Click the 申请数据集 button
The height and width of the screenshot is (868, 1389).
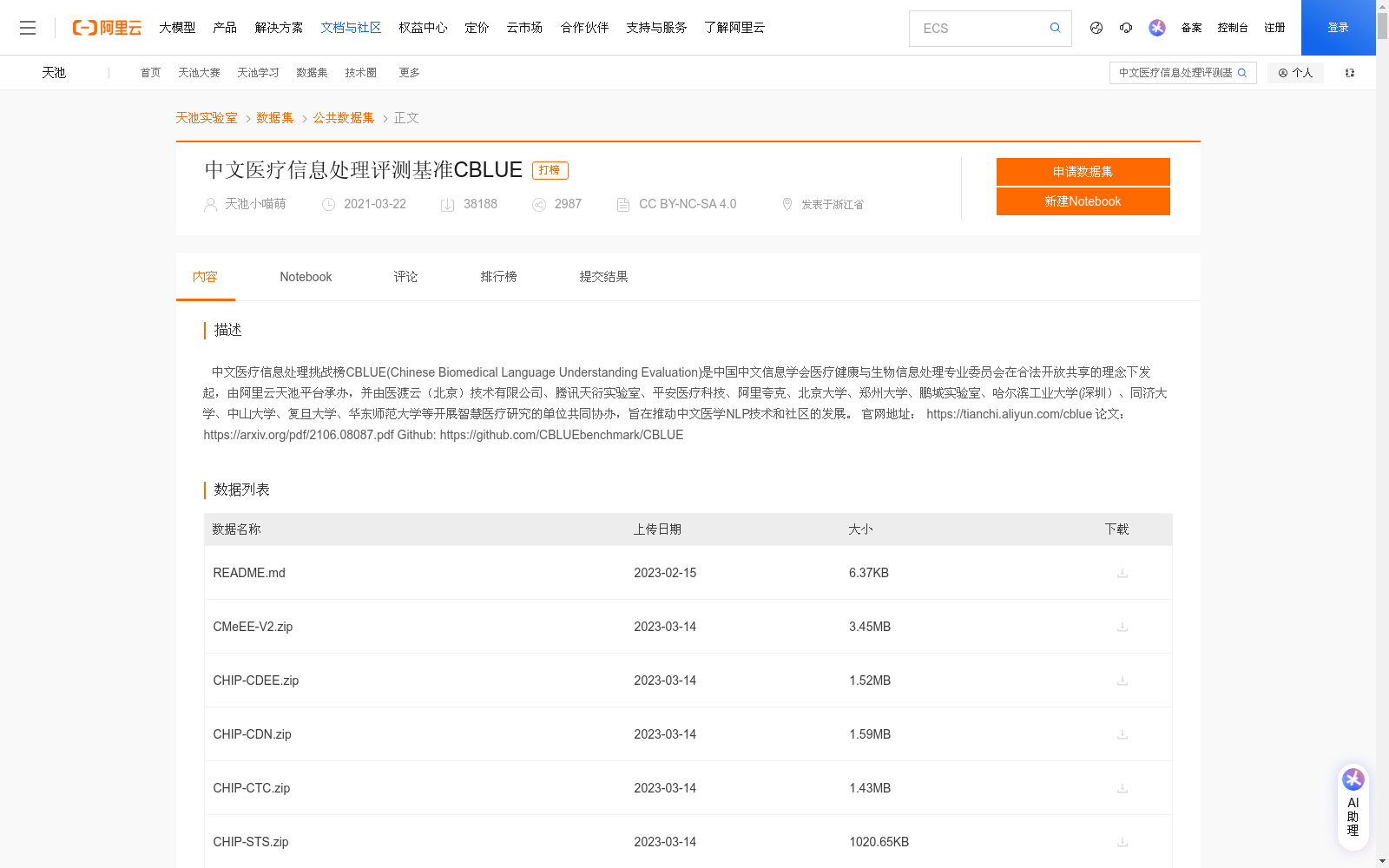tap(1083, 171)
